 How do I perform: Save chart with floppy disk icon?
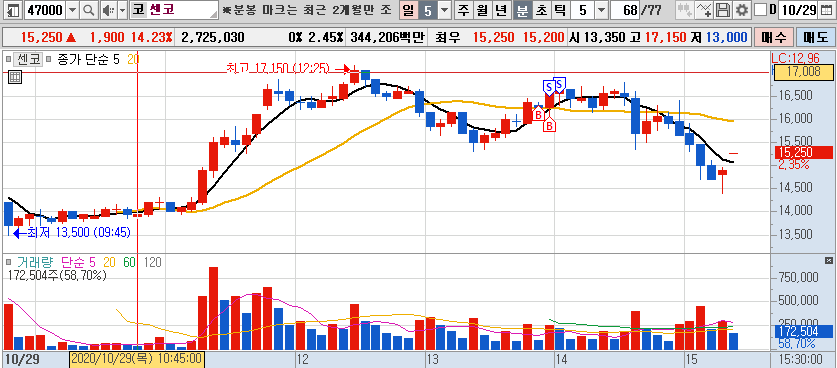pos(723,10)
